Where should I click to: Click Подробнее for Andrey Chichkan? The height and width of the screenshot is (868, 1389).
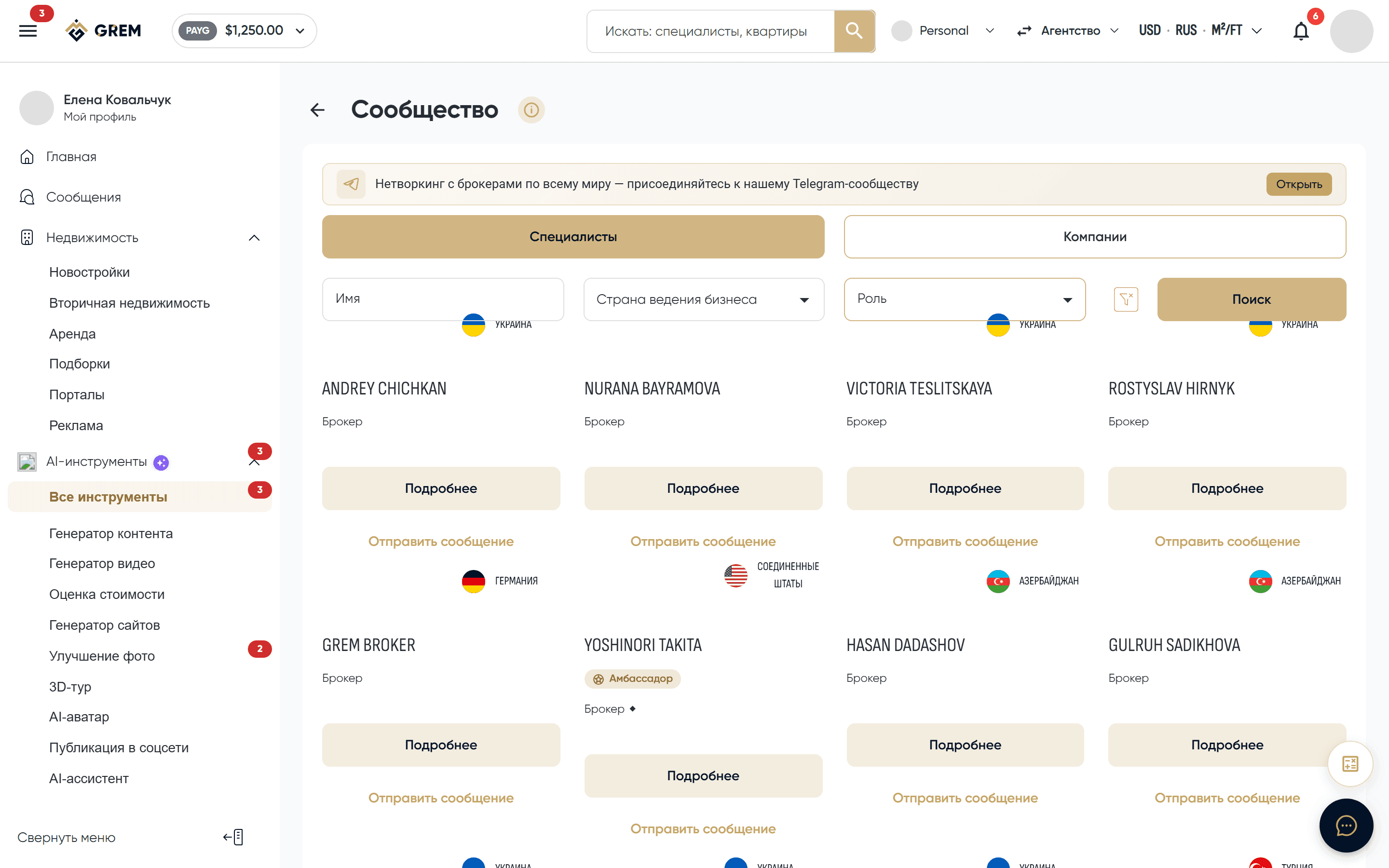(441, 488)
